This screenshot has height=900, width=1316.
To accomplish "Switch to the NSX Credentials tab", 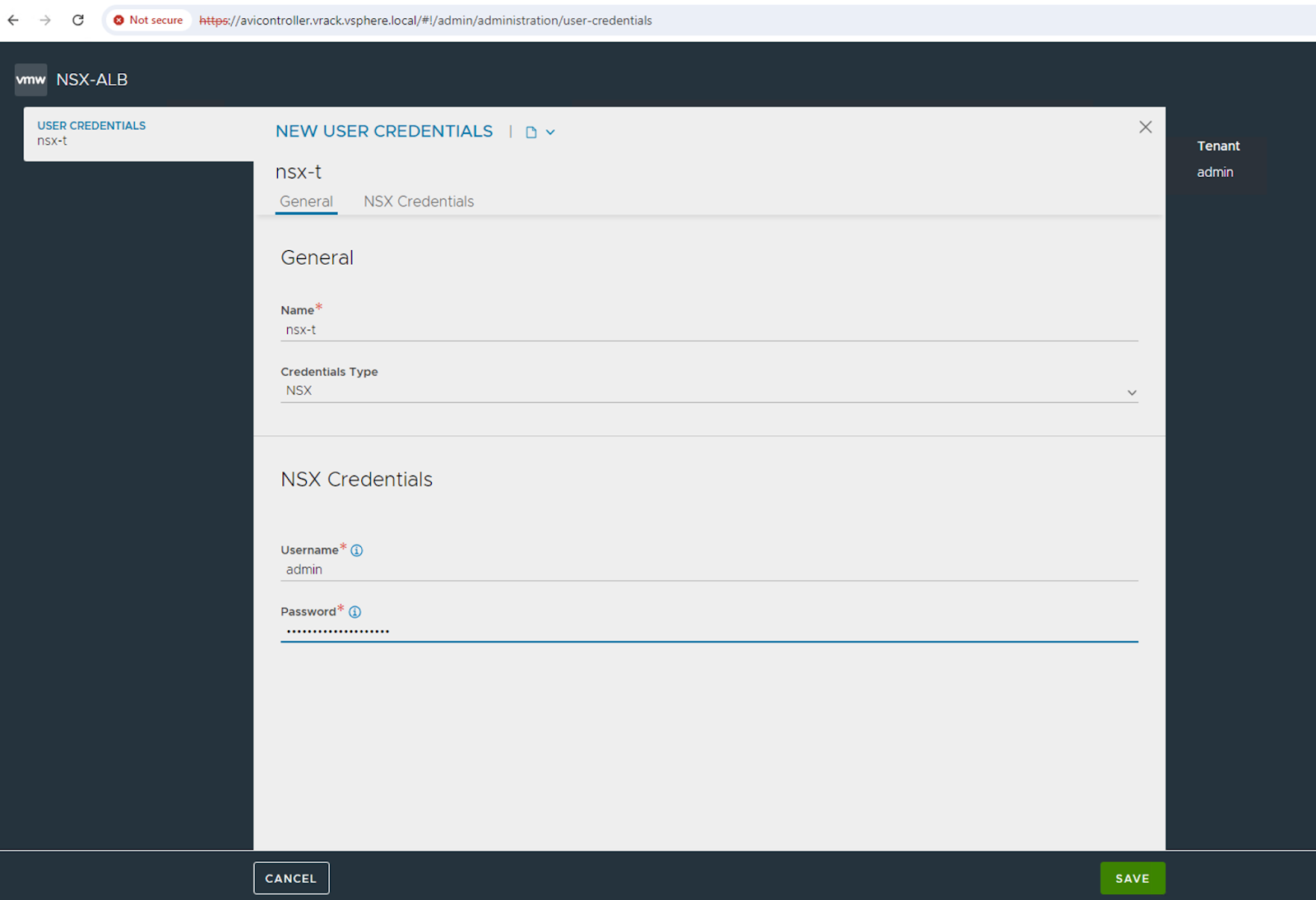I will click(x=419, y=202).
